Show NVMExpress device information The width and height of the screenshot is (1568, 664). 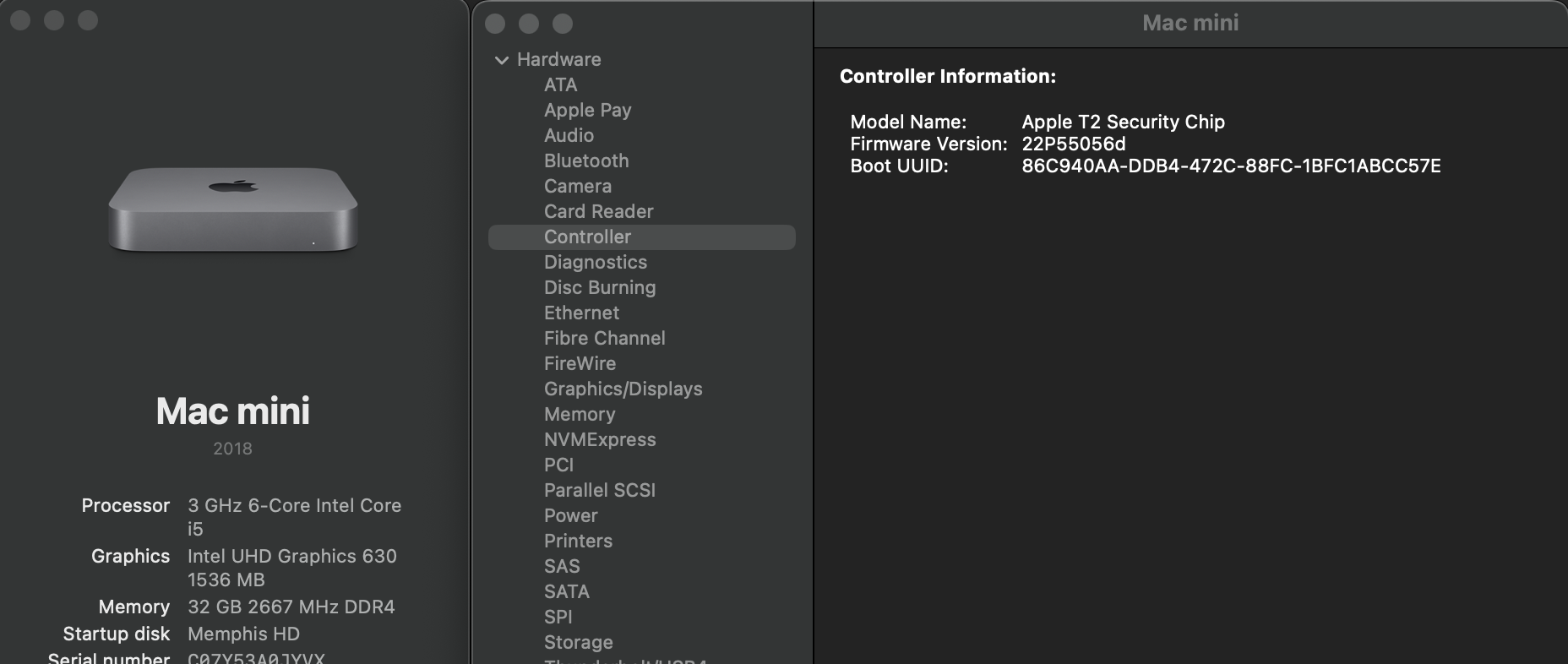coord(600,439)
